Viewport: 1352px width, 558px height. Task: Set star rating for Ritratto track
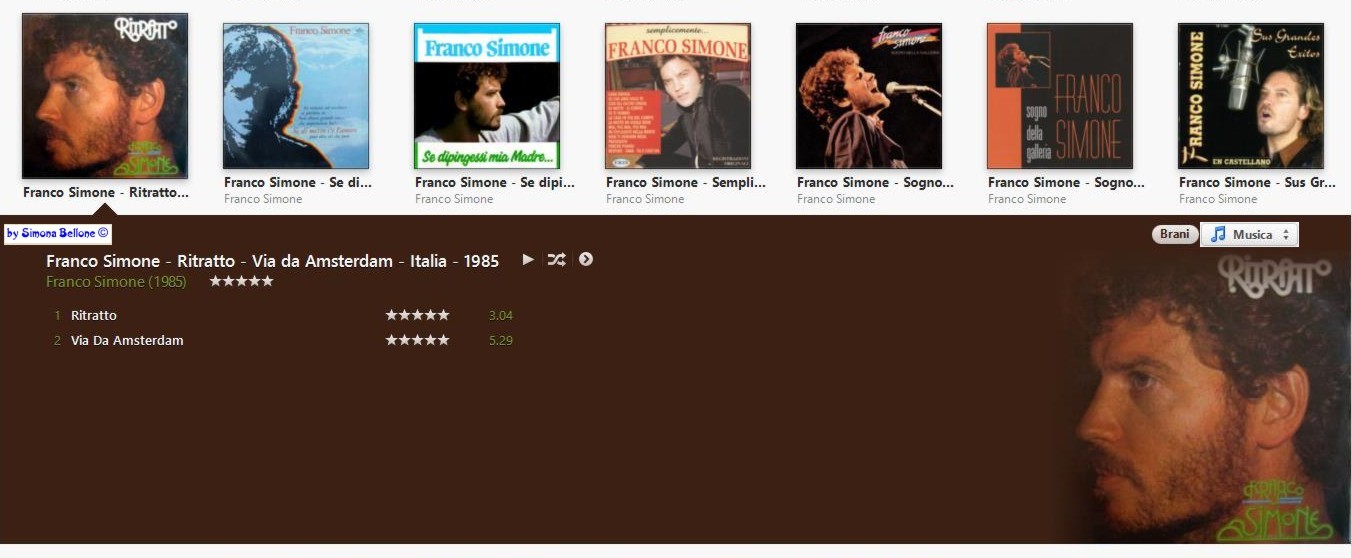[x=417, y=315]
